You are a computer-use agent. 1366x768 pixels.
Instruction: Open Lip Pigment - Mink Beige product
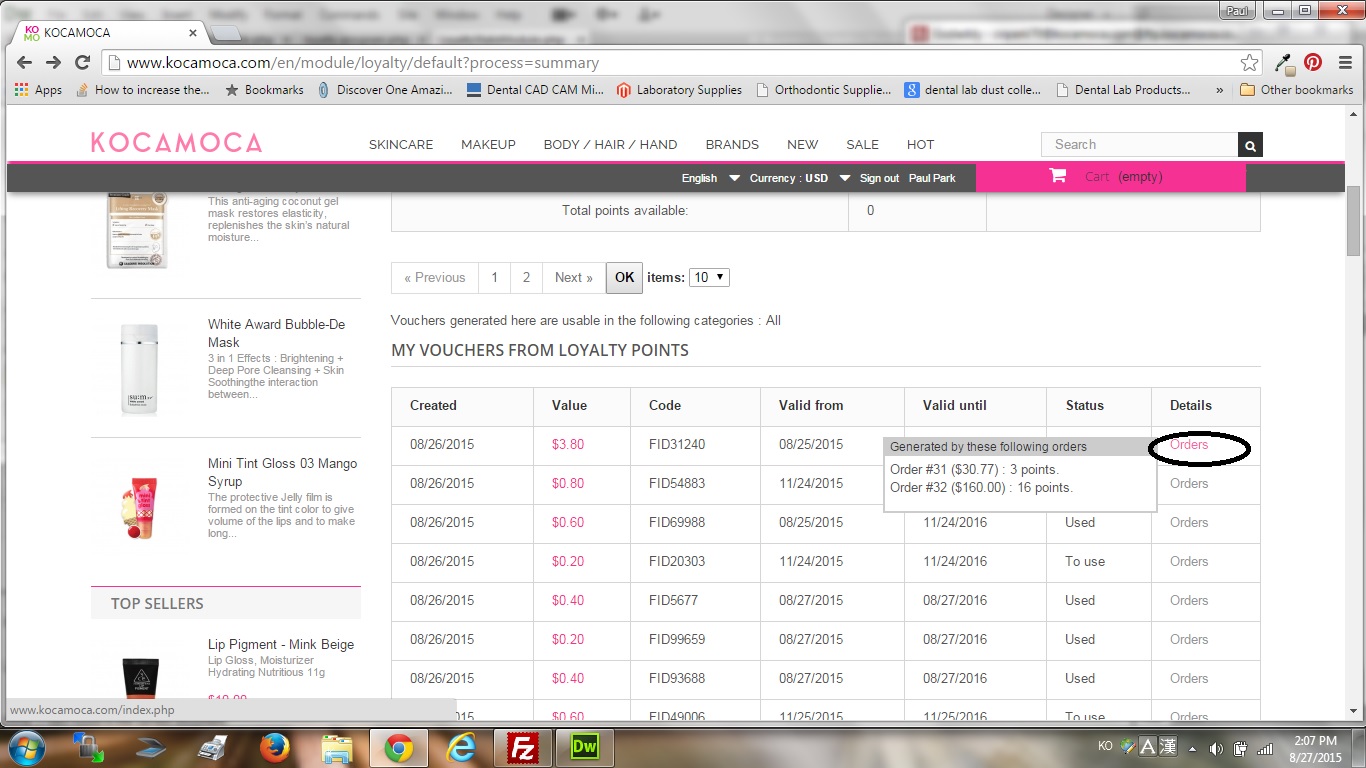point(281,644)
